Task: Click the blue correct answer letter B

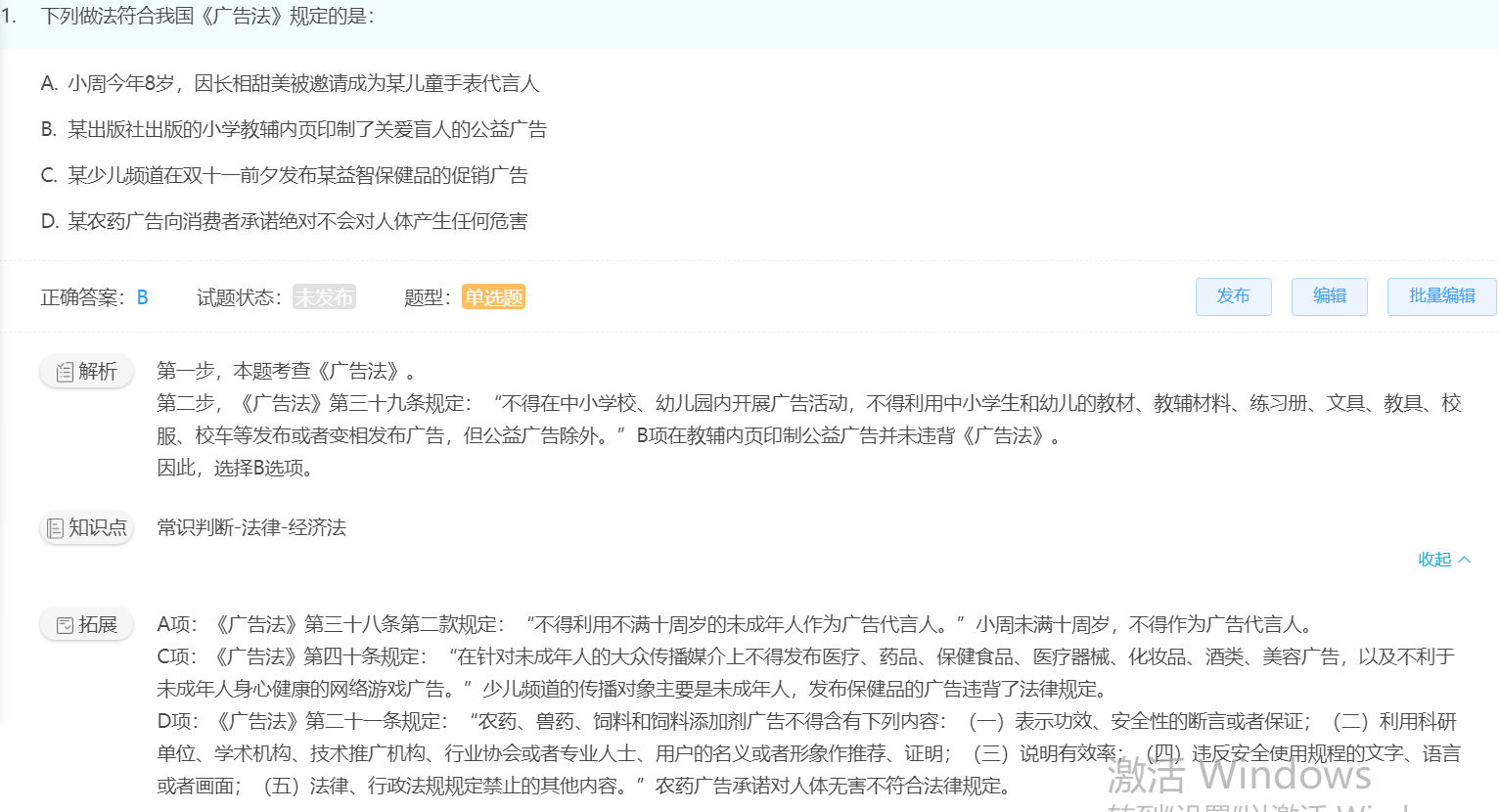Action: coord(143,297)
